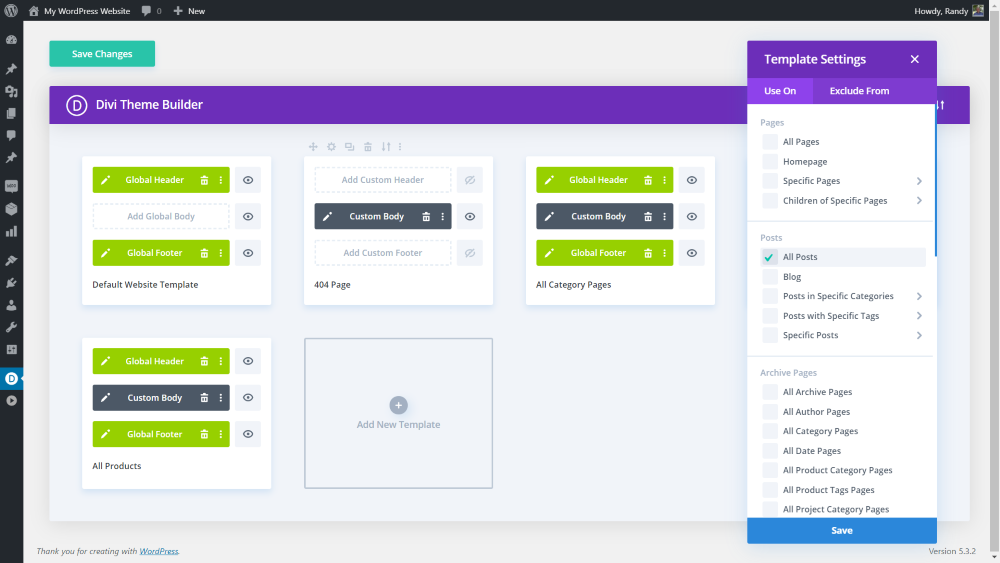Open the New menu in admin bar

pos(189,11)
